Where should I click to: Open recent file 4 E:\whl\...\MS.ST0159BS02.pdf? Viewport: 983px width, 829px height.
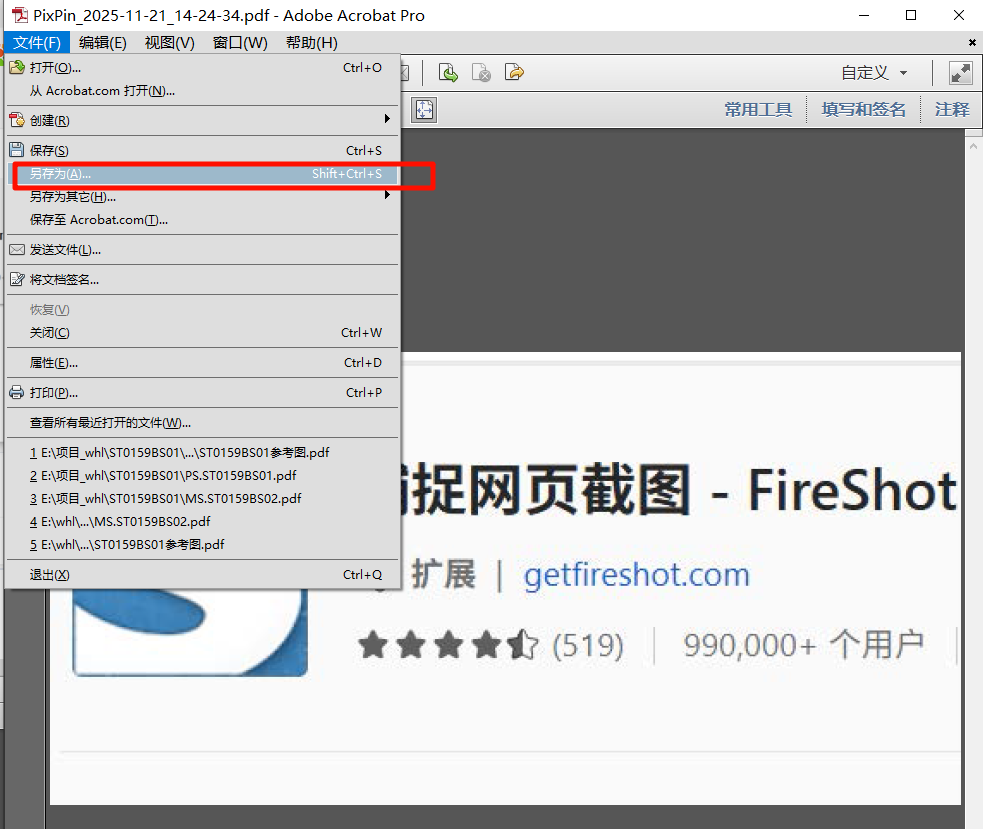202,522
